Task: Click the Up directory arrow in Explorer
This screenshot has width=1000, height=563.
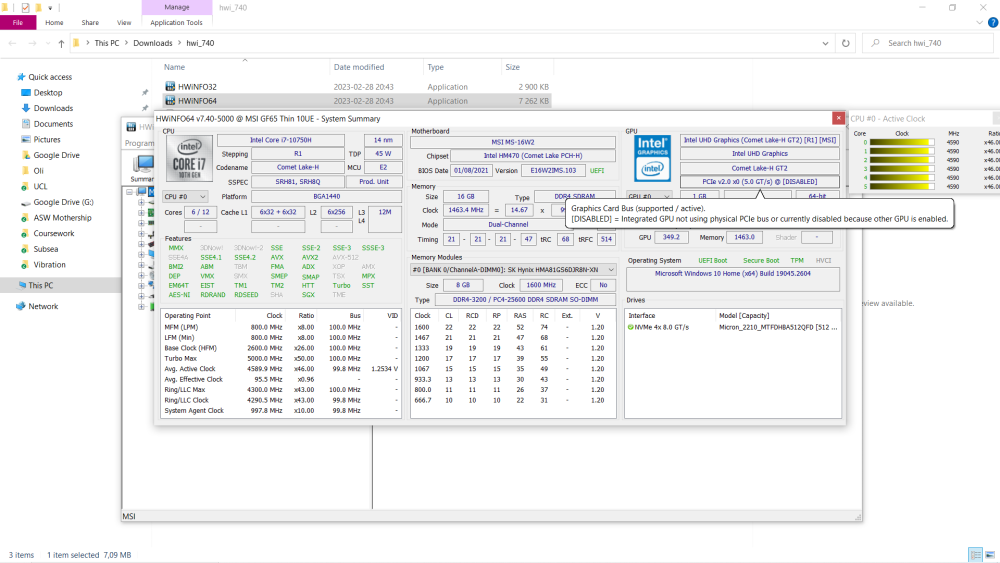Action: pos(61,43)
